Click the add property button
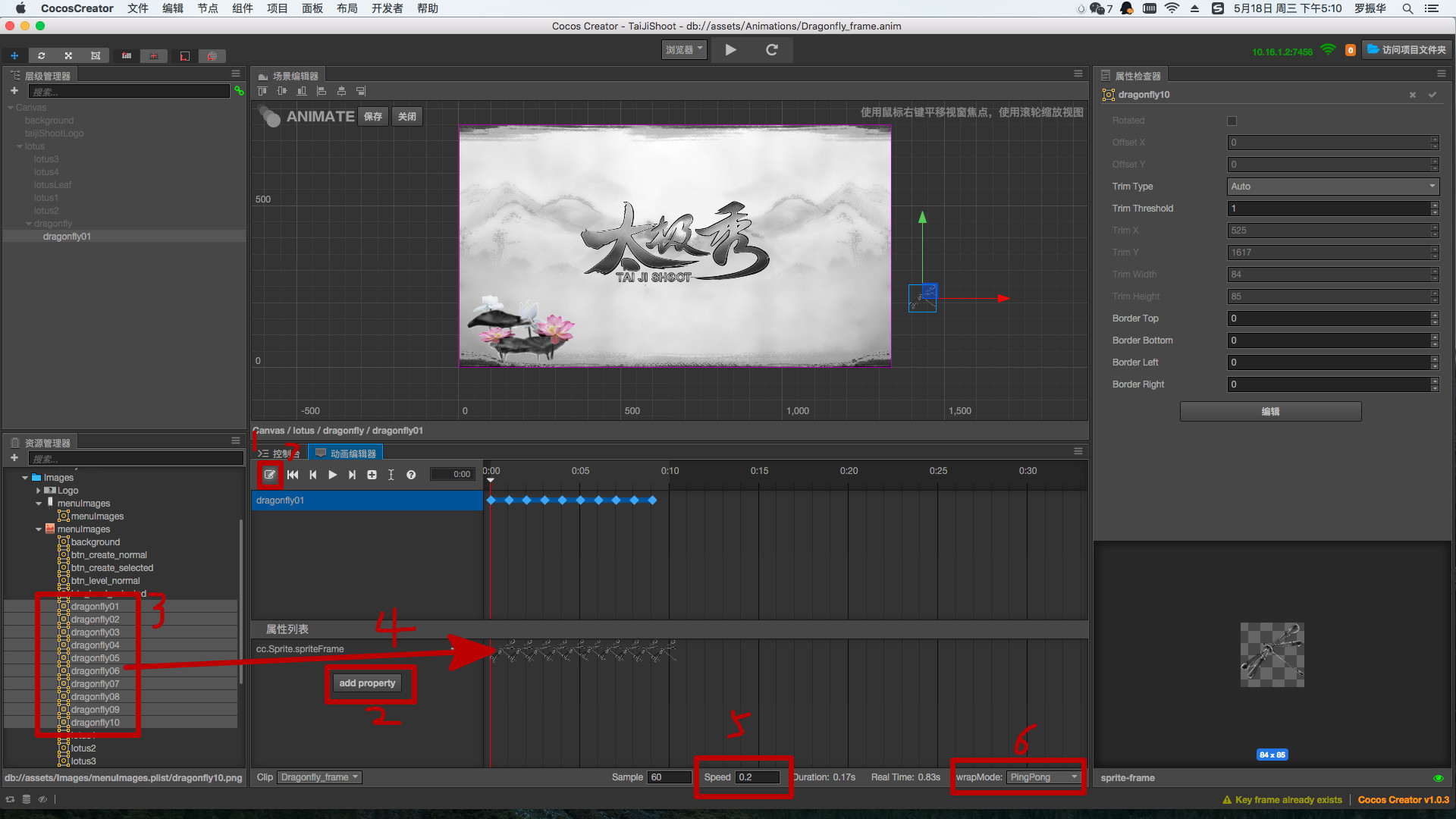Image resolution: width=1456 pixels, height=819 pixels. [x=367, y=683]
